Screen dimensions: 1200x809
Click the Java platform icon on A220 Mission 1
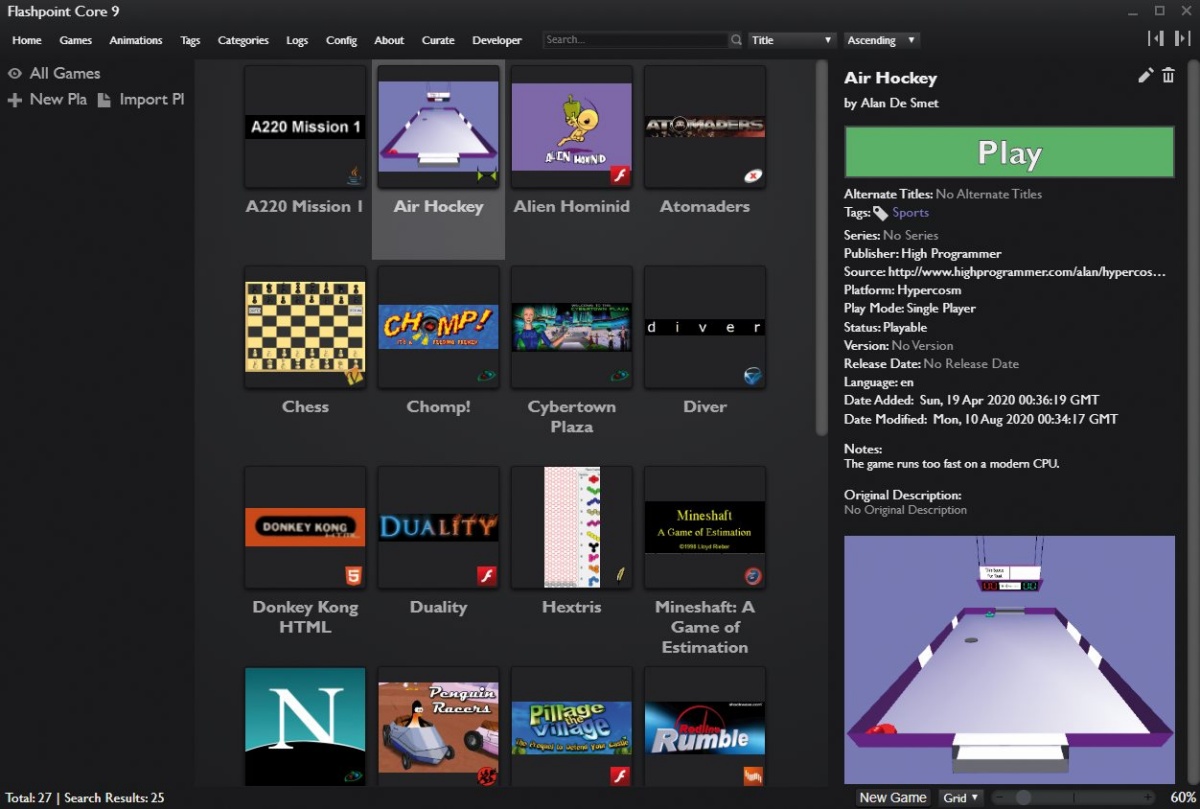coord(353,177)
